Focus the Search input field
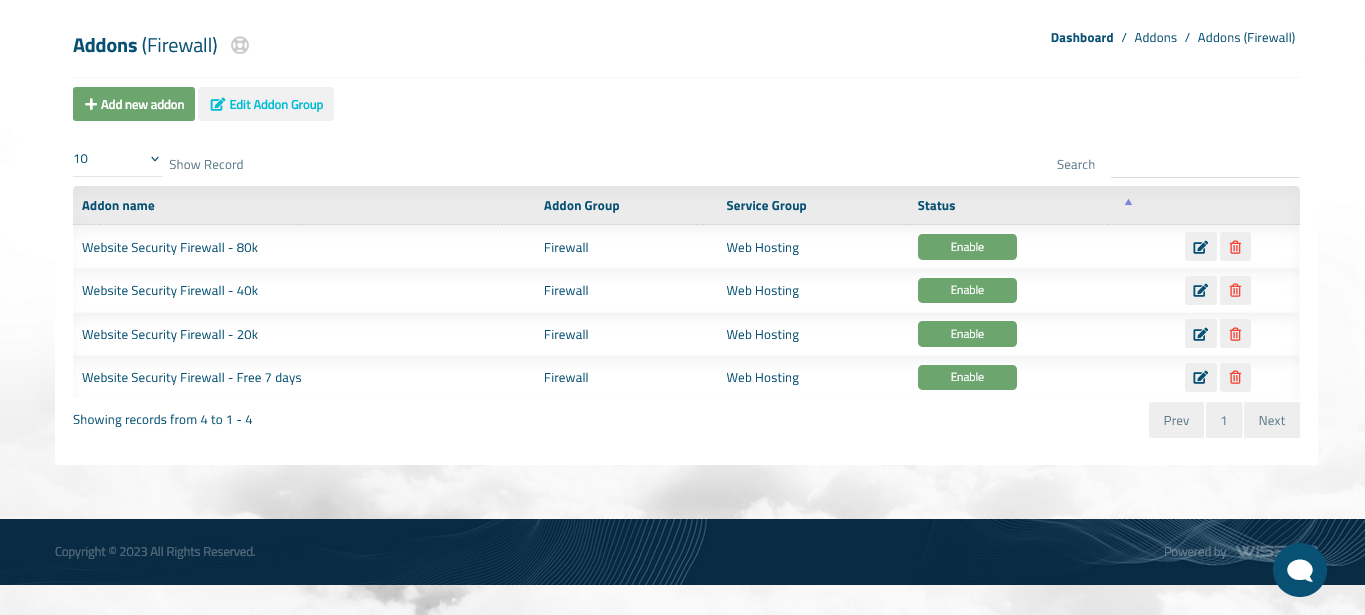The width and height of the screenshot is (1365, 615). tap(1205, 164)
